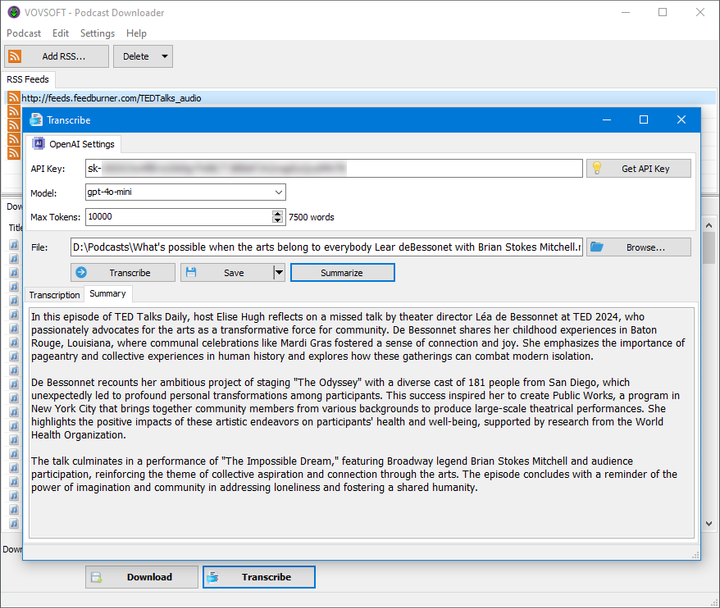Decrease Max Tokens with down spinner arrow
The image size is (720, 608).
(277, 220)
